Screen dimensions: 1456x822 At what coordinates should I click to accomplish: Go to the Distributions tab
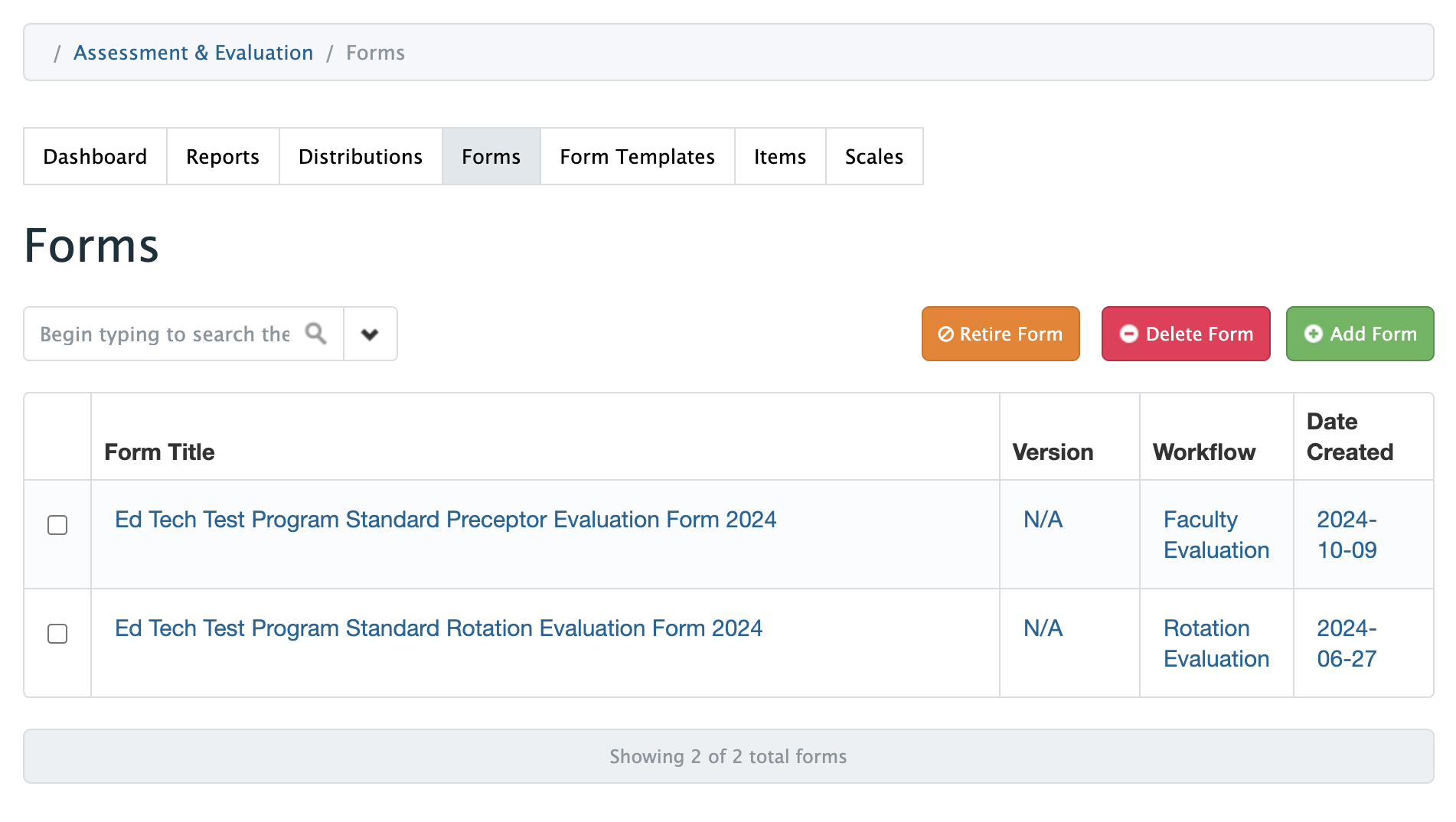tap(361, 157)
